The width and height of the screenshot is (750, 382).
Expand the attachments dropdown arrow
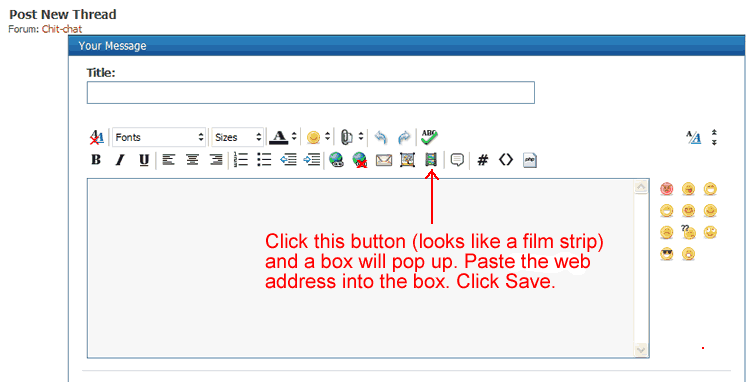coord(361,137)
